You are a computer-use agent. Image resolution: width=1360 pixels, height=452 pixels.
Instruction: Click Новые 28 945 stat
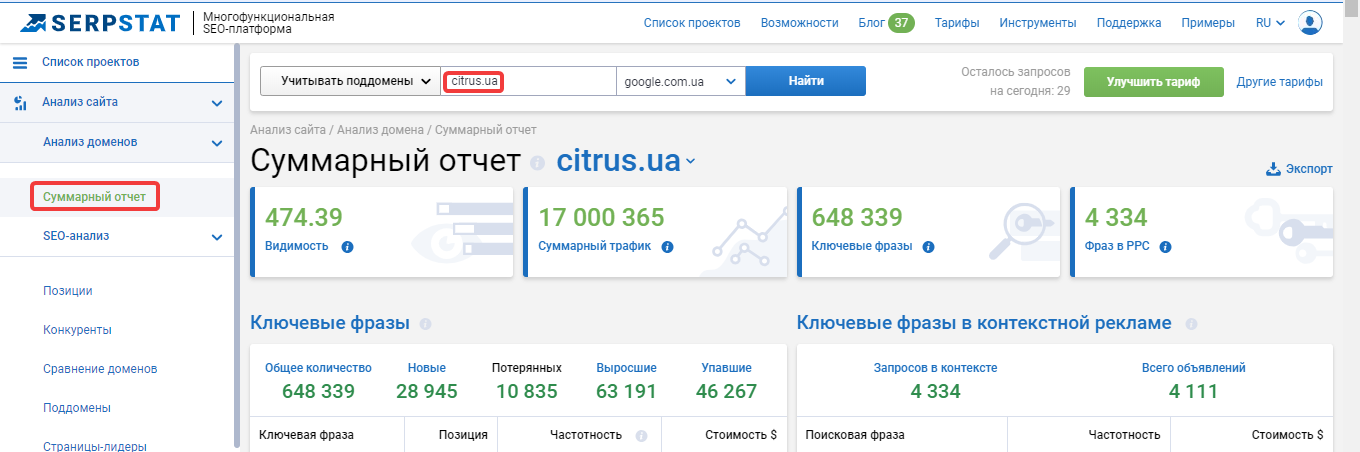pos(427,381)
